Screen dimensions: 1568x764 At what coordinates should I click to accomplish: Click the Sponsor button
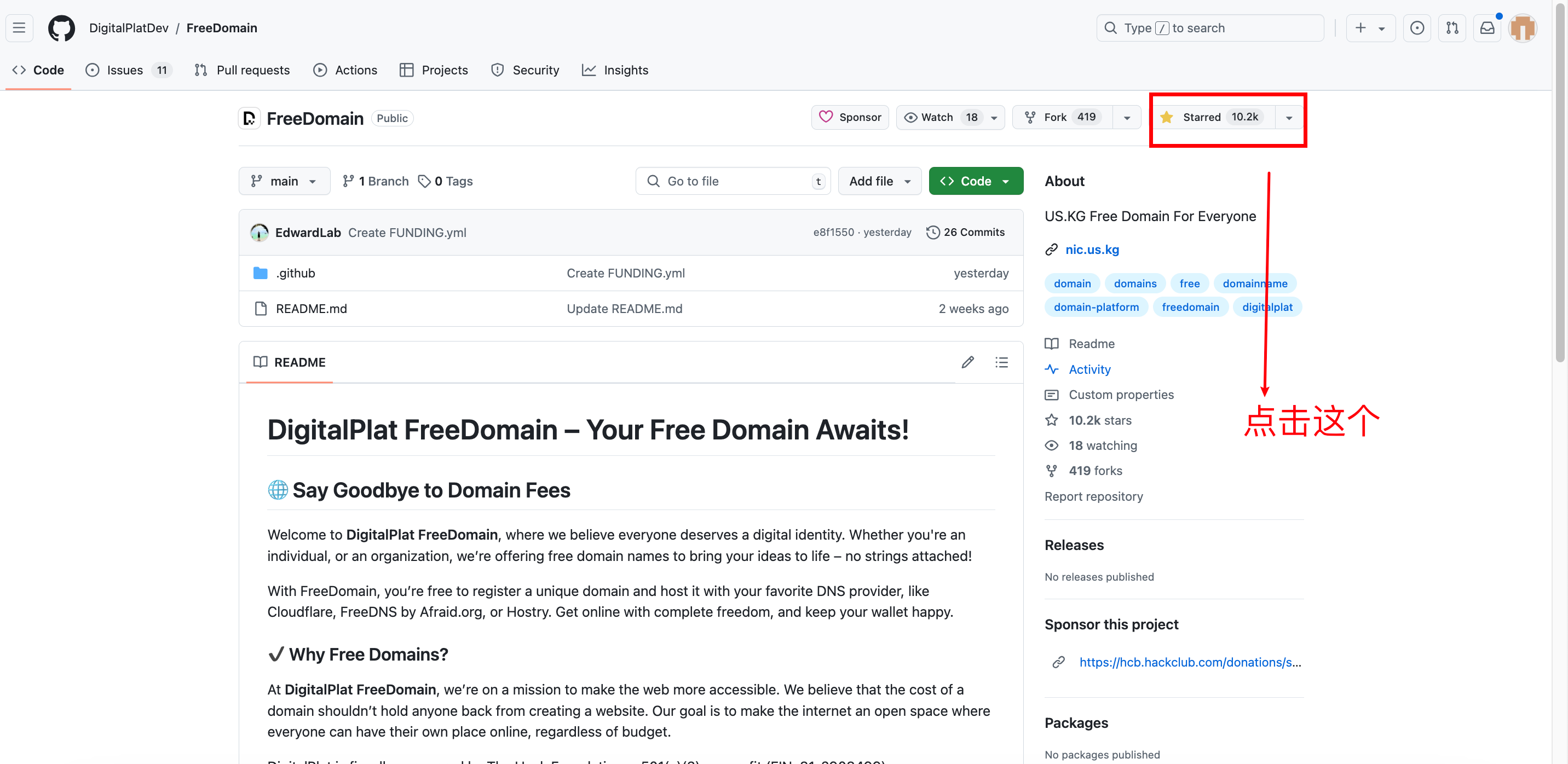pyautogui.click(x=850, y=118)
